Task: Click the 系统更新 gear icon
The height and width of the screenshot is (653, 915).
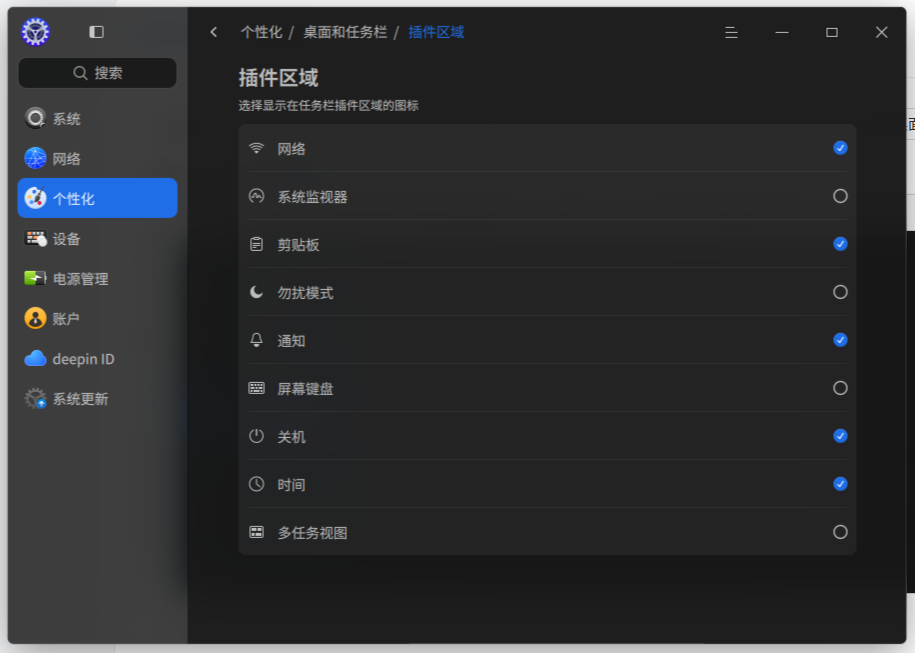Action: (x=35, y=399)
